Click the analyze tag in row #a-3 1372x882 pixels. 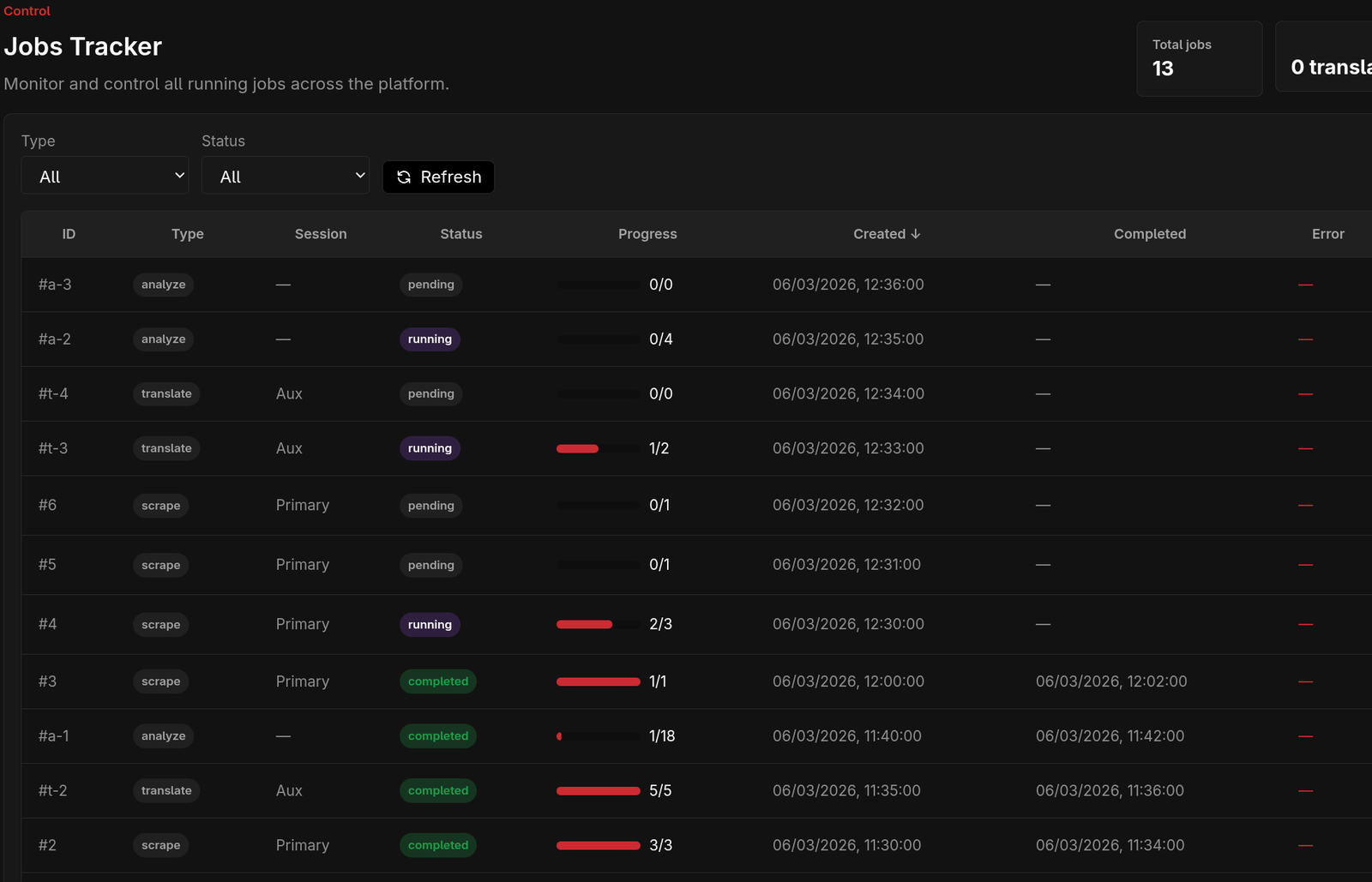163,285
